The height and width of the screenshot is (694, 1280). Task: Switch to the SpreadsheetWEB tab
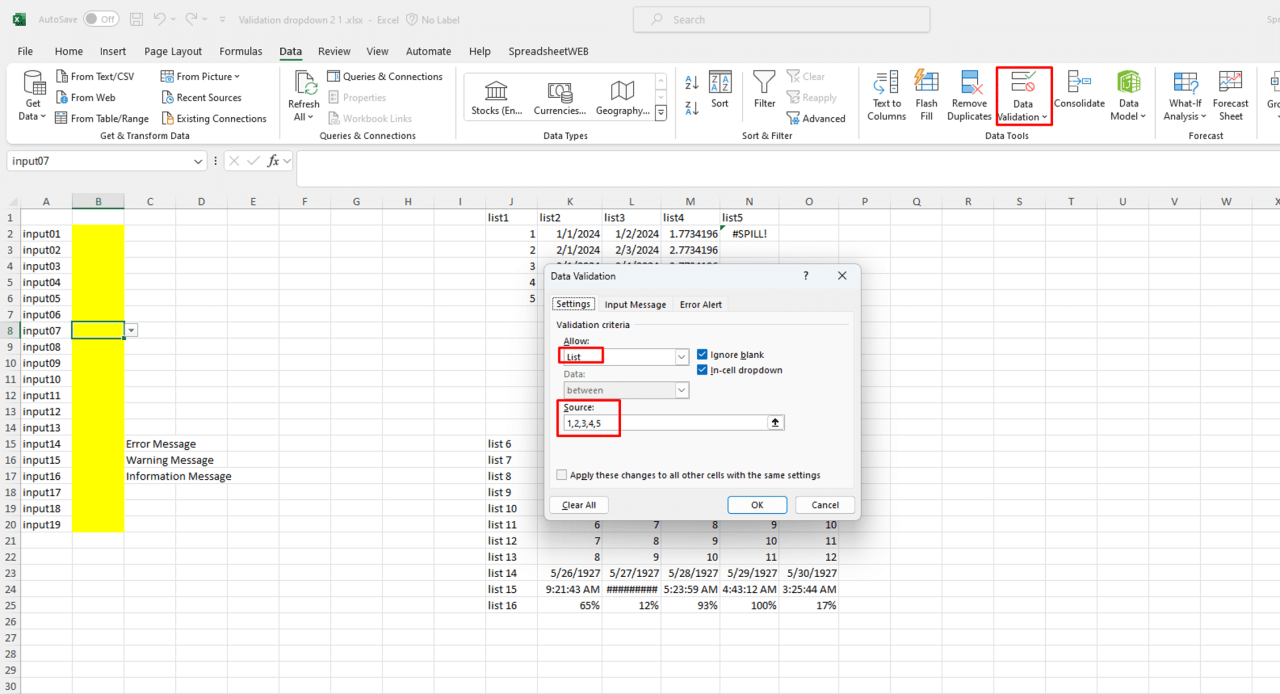coord(548,51)
